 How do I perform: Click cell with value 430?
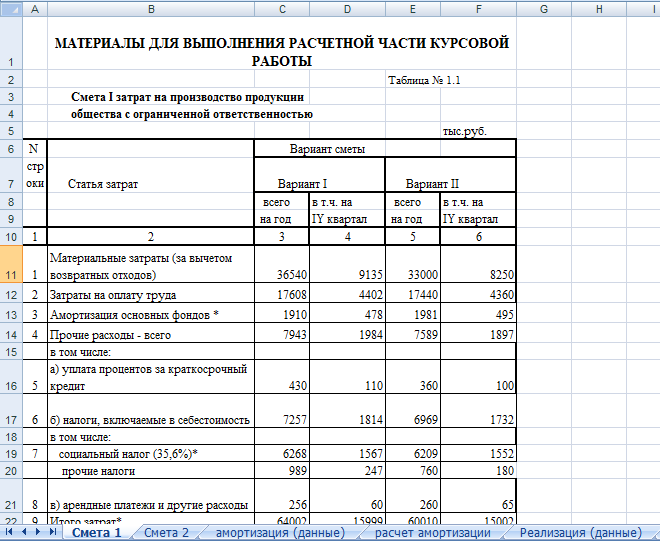pos(282,377)
